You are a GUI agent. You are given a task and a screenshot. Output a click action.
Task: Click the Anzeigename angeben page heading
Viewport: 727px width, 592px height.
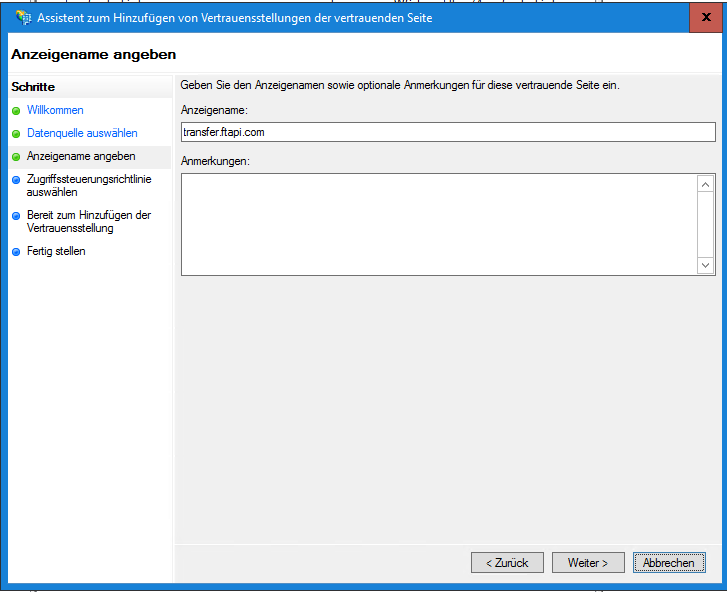coord(94,55)
